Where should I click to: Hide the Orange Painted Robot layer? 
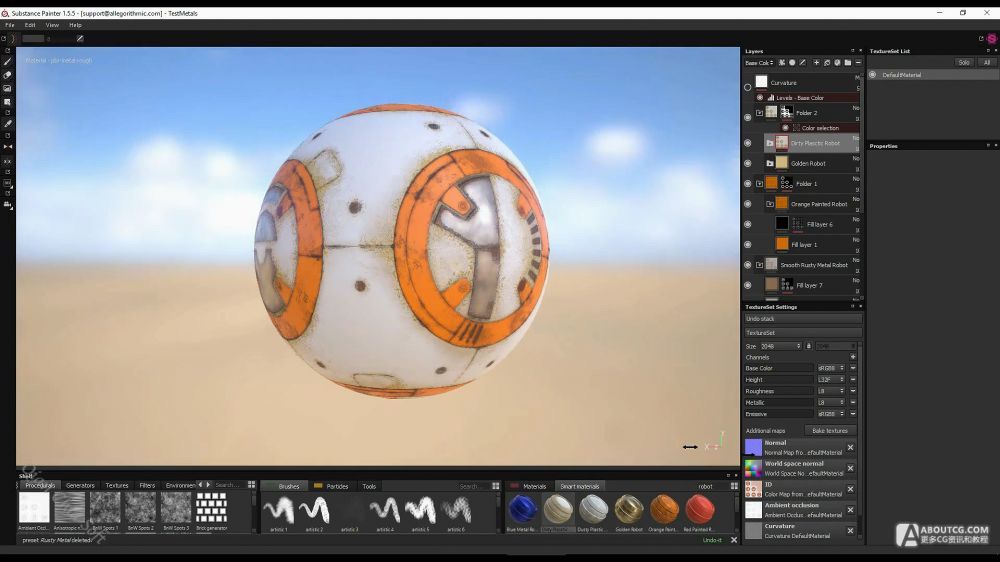[x=747, y=204]
